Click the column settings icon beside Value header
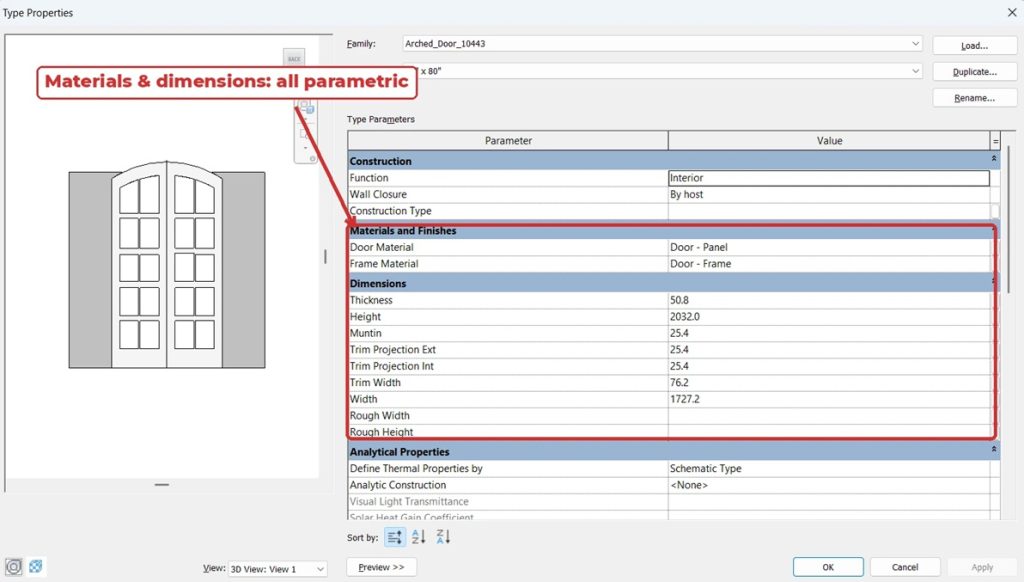 [x=995, y=140]
